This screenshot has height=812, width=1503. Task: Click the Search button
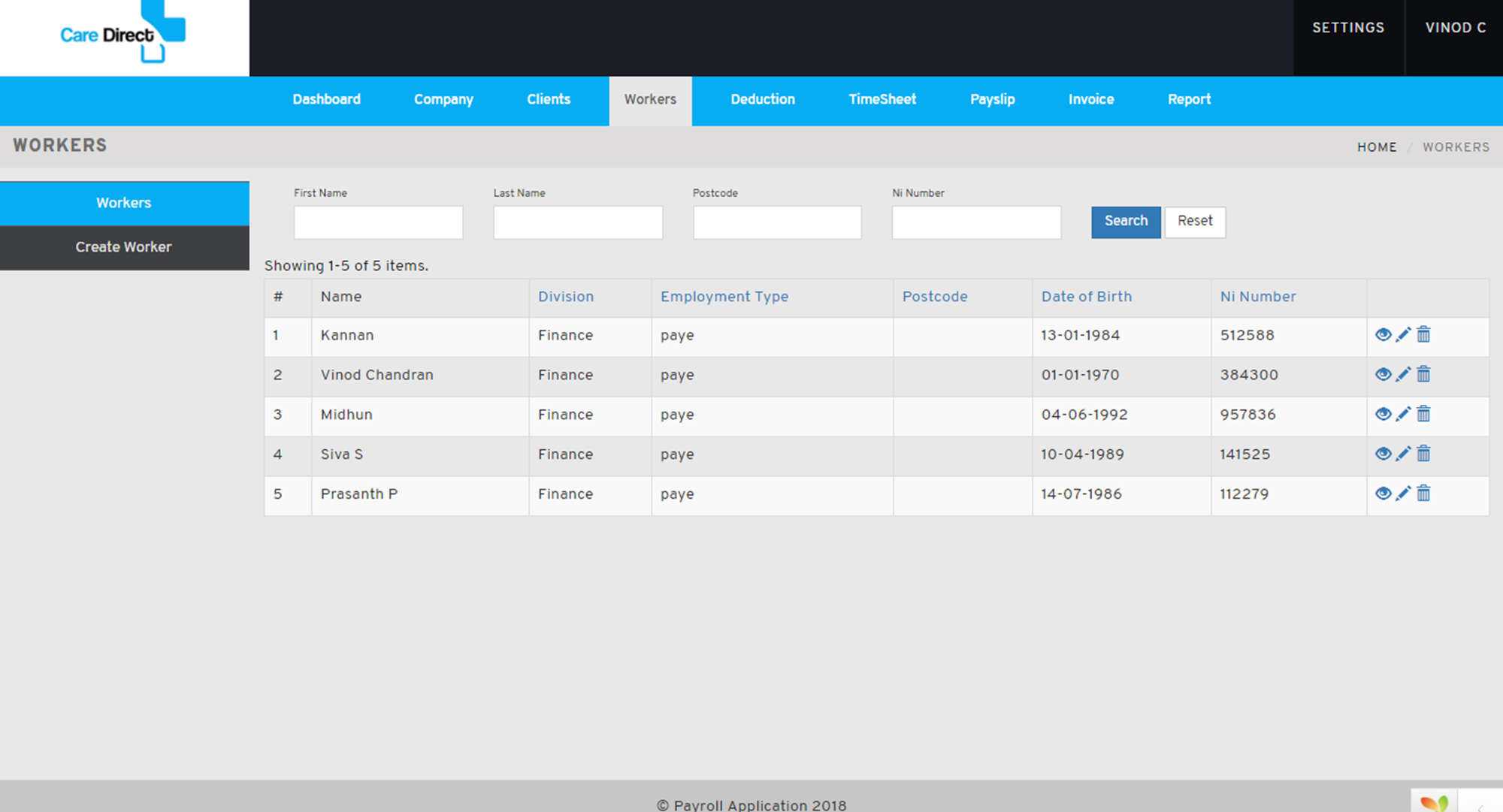click(1126, 222)
